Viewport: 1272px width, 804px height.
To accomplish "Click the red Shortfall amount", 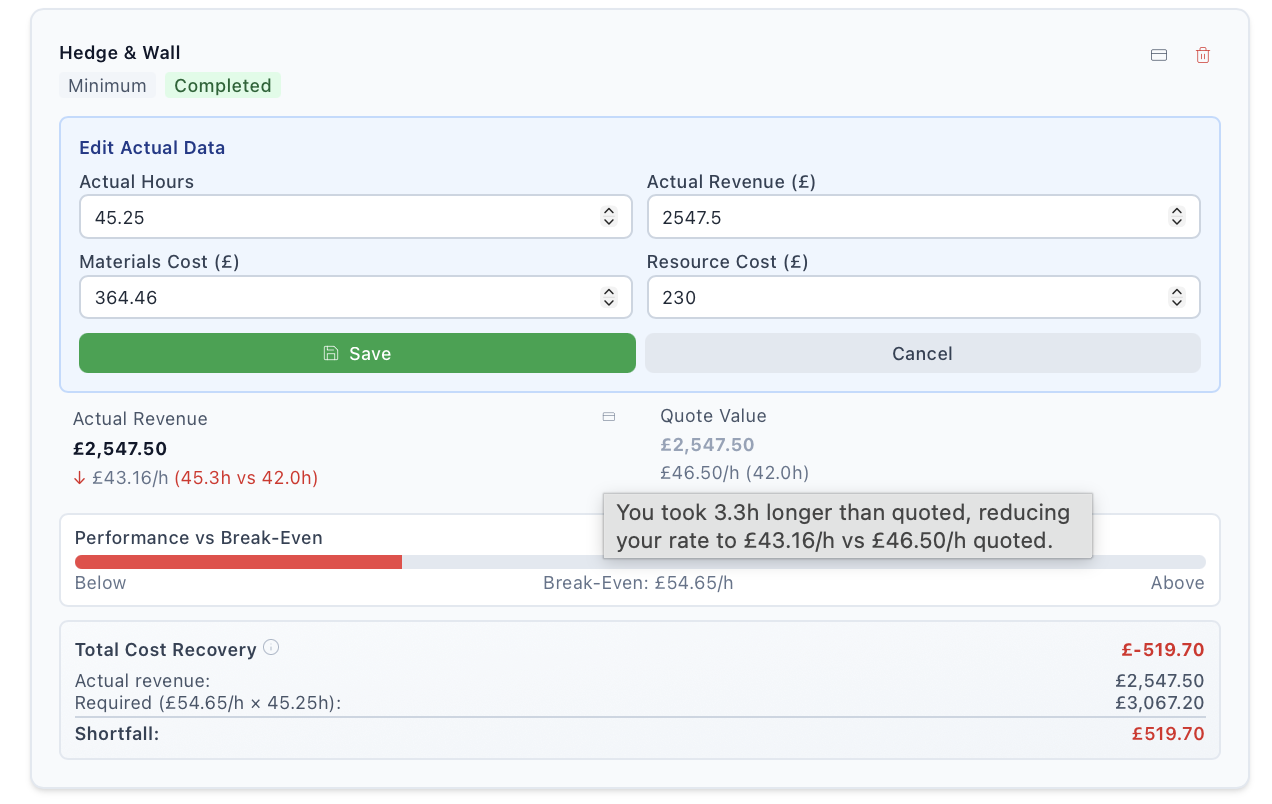I will point(1168,733).
